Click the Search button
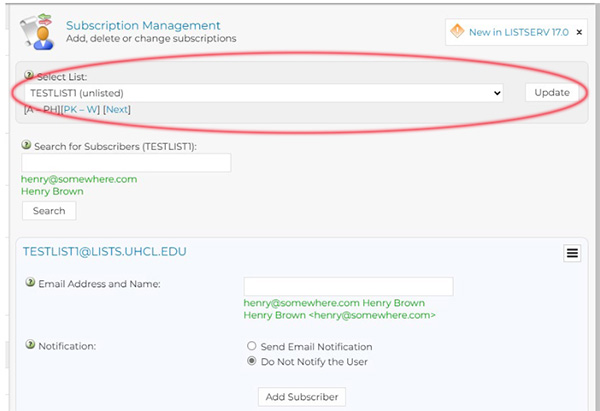 coord(49,211)
